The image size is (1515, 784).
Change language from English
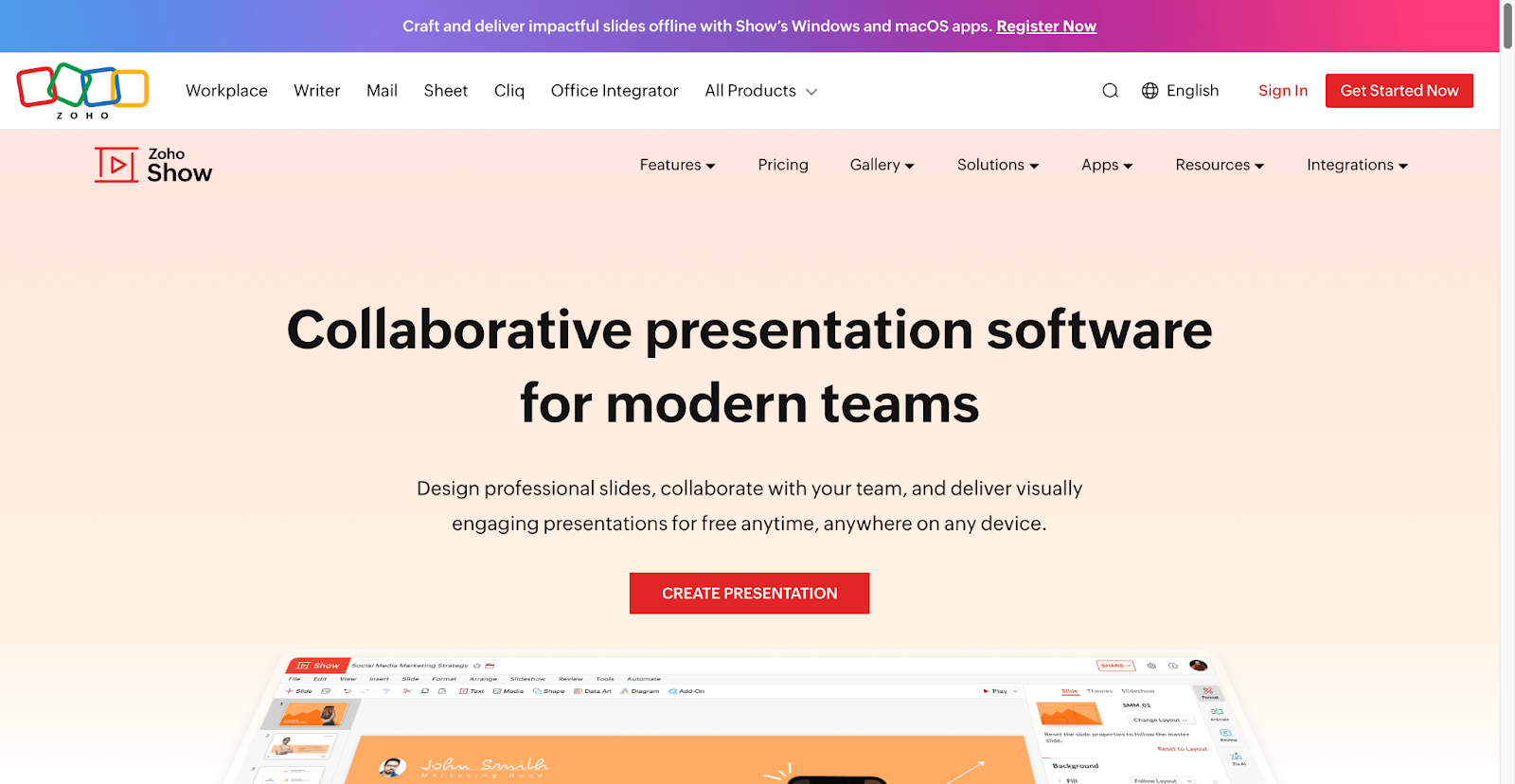[x=1192, y=91]
